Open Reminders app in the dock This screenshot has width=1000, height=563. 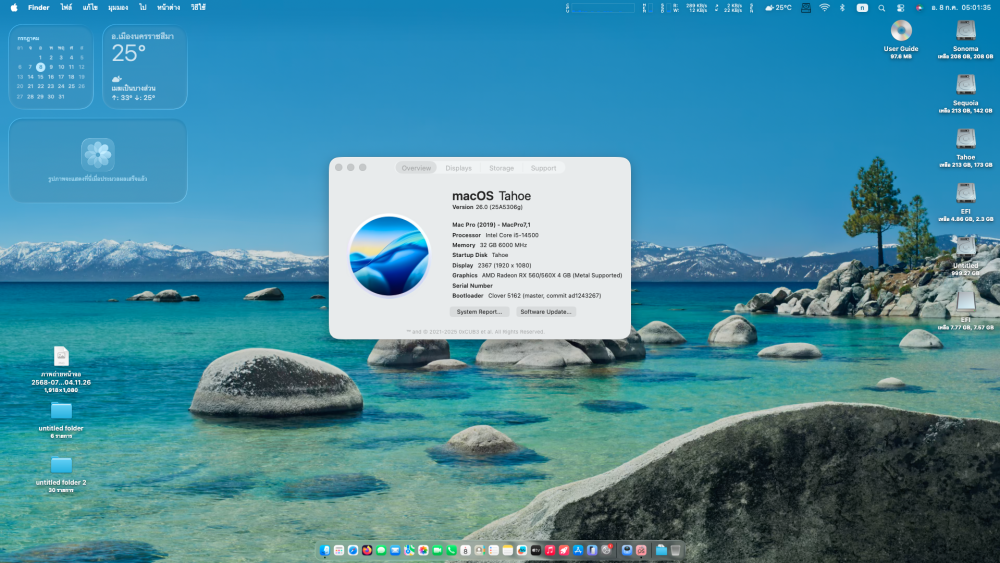494,550
